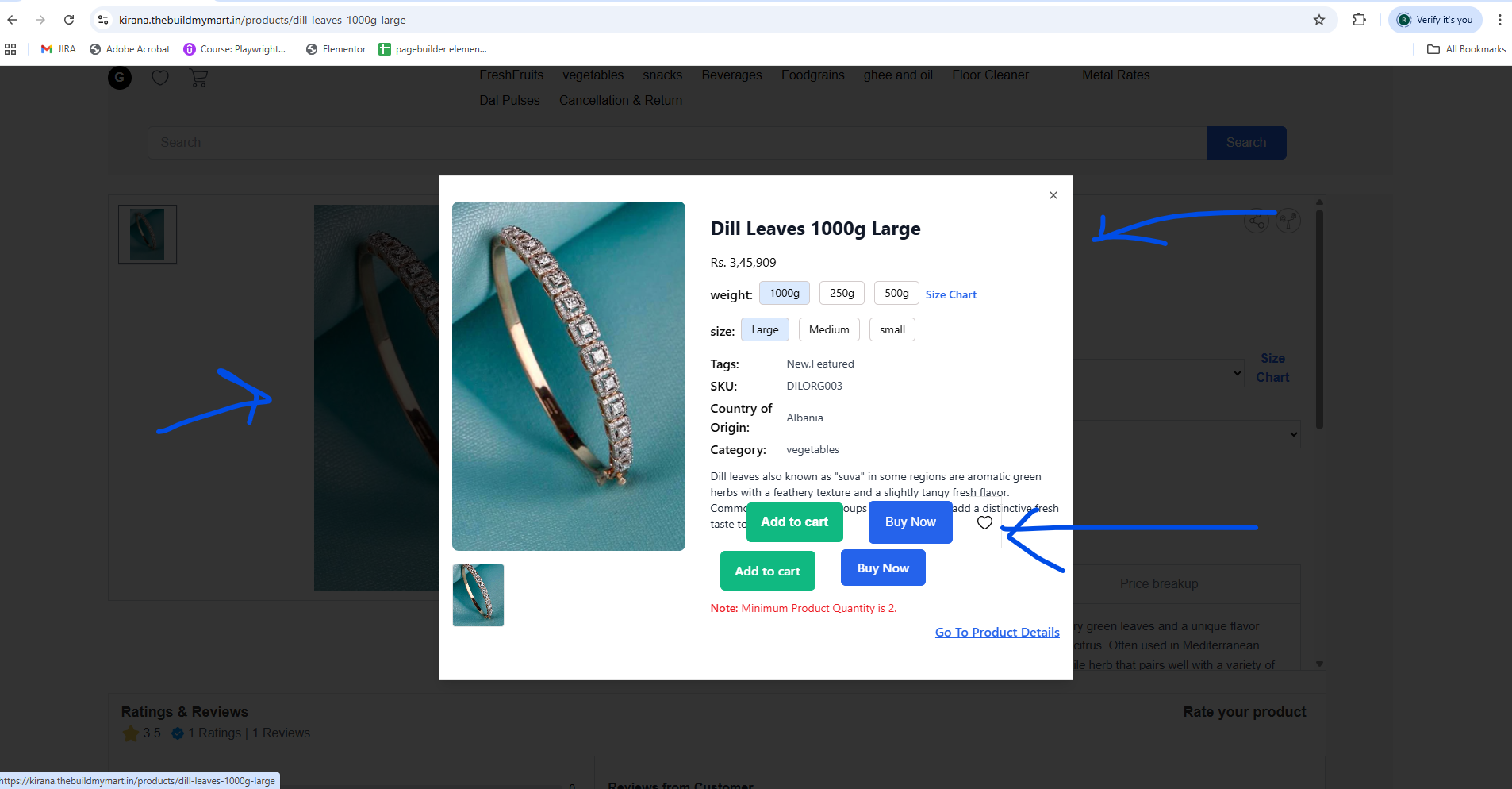Screen dimensions: 1512x789
Task: Click the browser address bar URL
Action: click(x=263, y=20)
